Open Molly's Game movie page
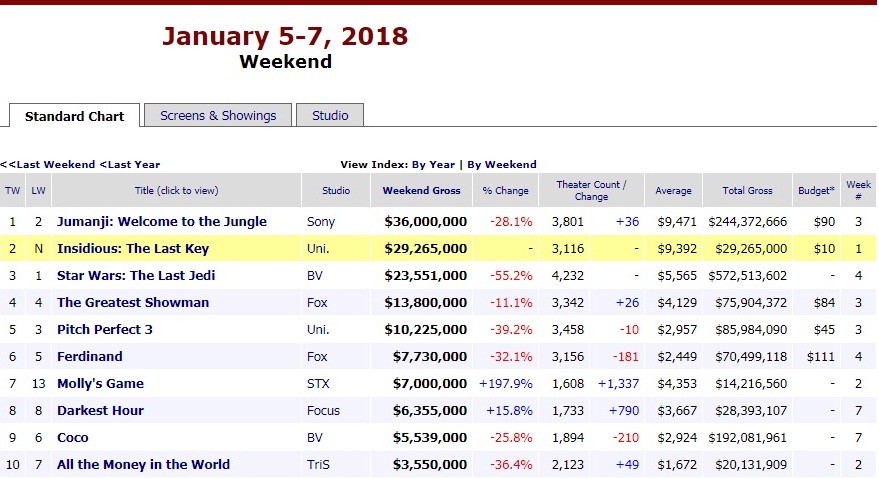This screenshot has width=879, height=479. tap(100, 383)
